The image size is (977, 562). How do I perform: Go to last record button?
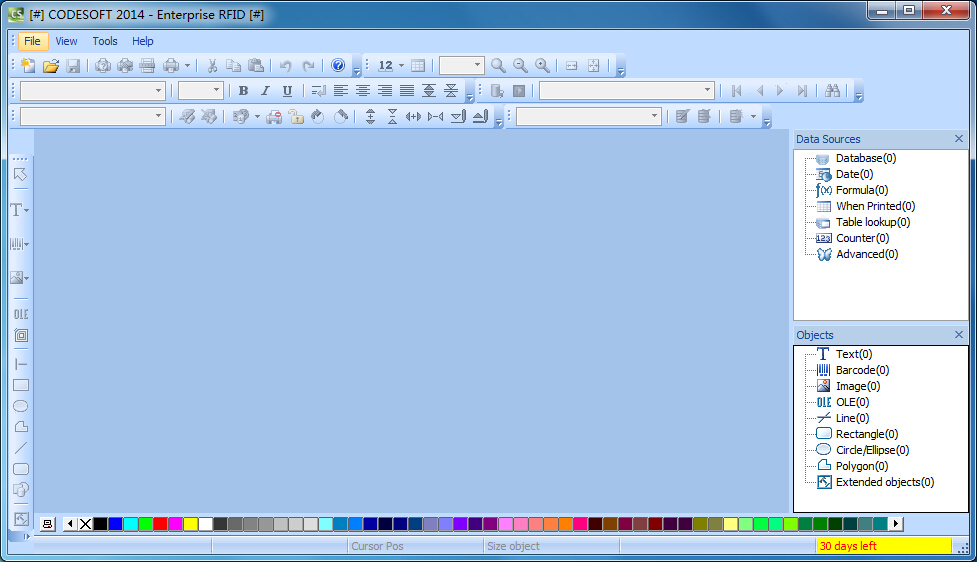[803, 91]
